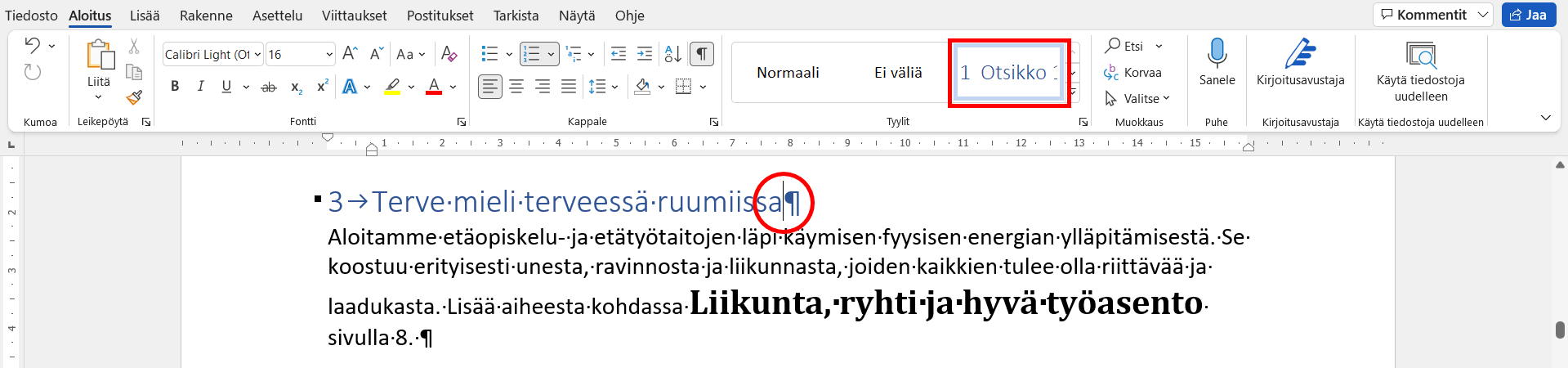The image size is (1568, 368).
Task: Apply the Otsikko 1 style
Action: coord(1008,73)
